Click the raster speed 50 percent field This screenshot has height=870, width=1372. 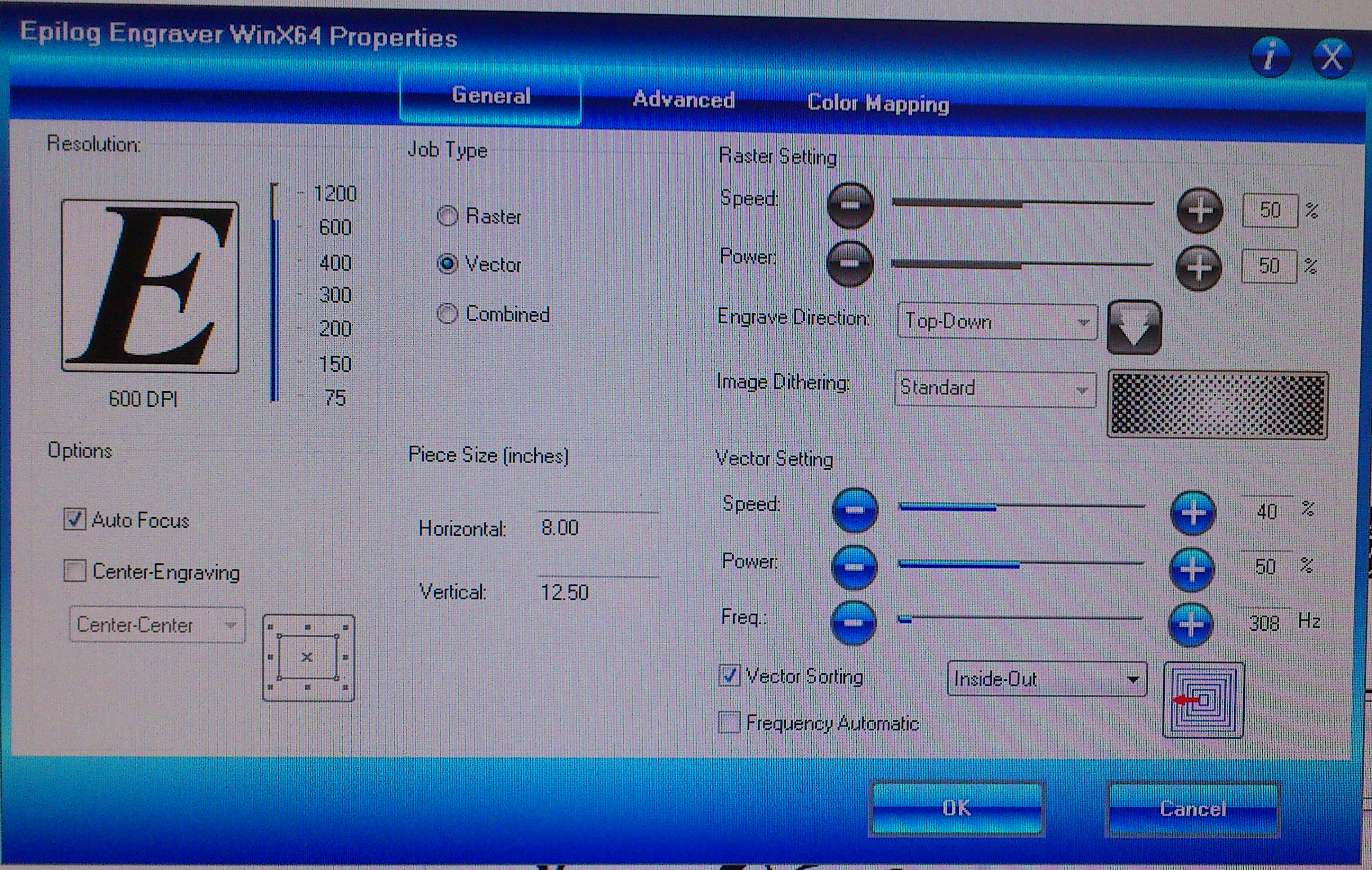pyautogui.click(x=1270, y=210)
